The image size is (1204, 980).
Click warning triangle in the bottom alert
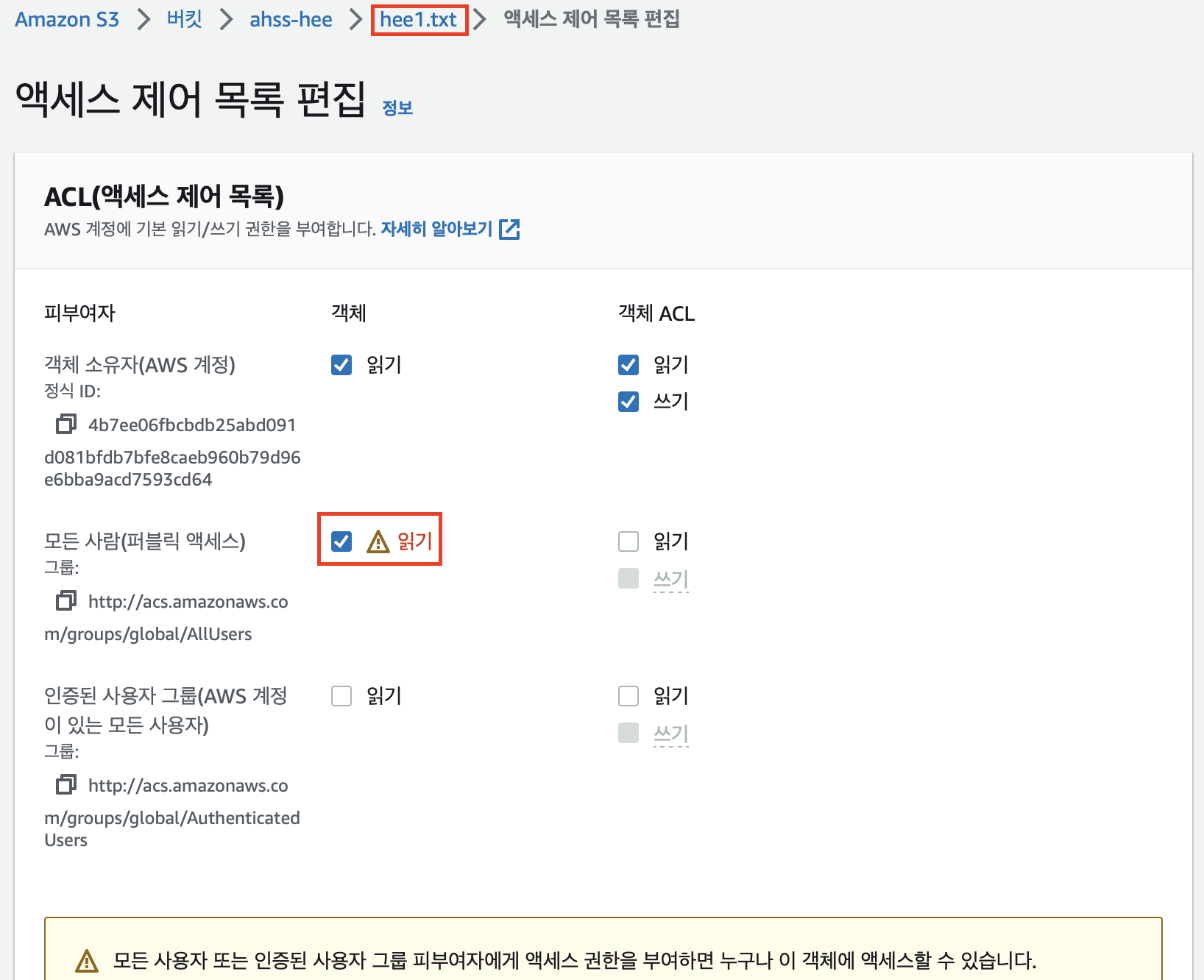pos(87,961)
